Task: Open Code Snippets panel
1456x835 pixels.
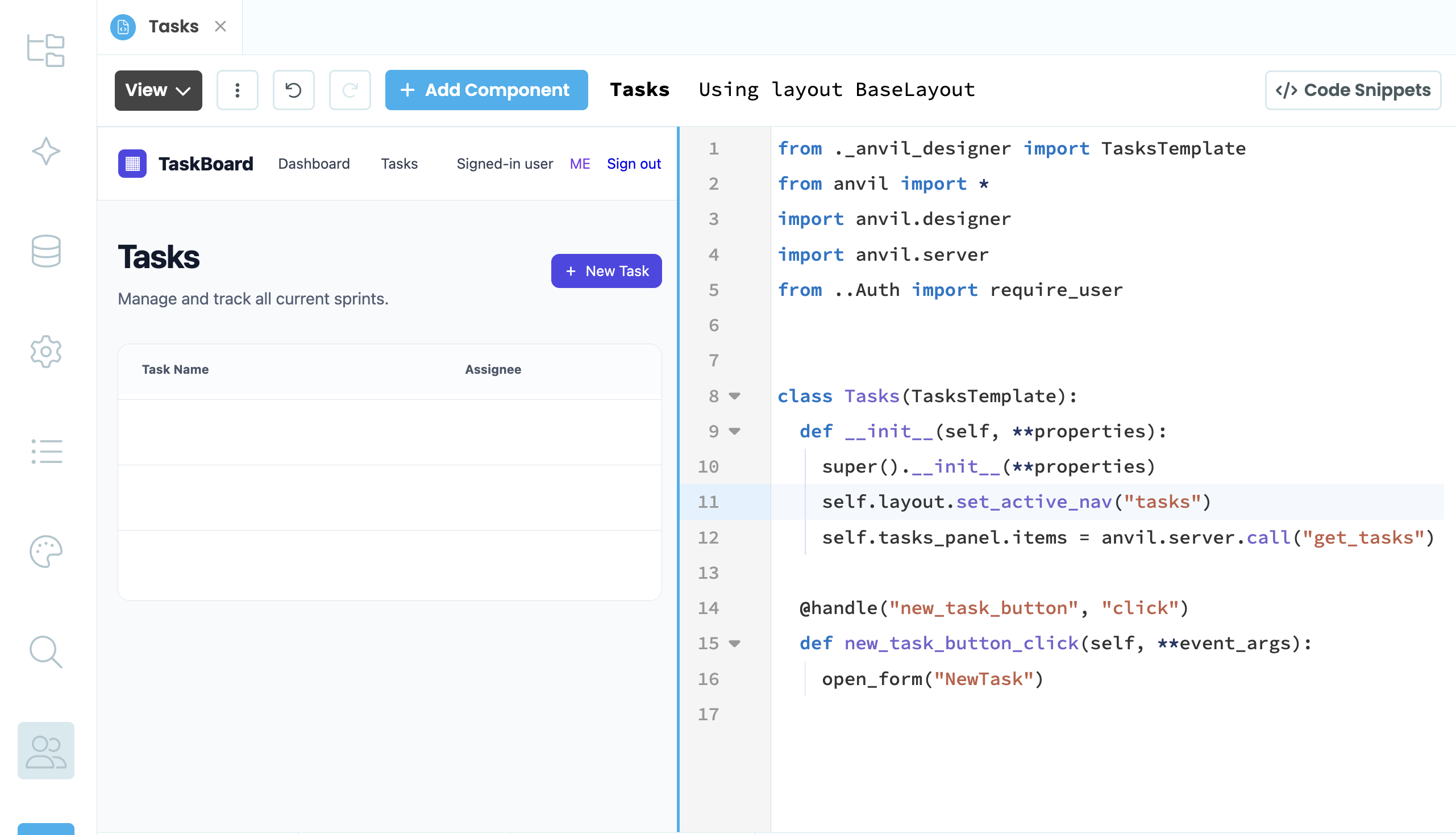Action: click(1353, 91)
